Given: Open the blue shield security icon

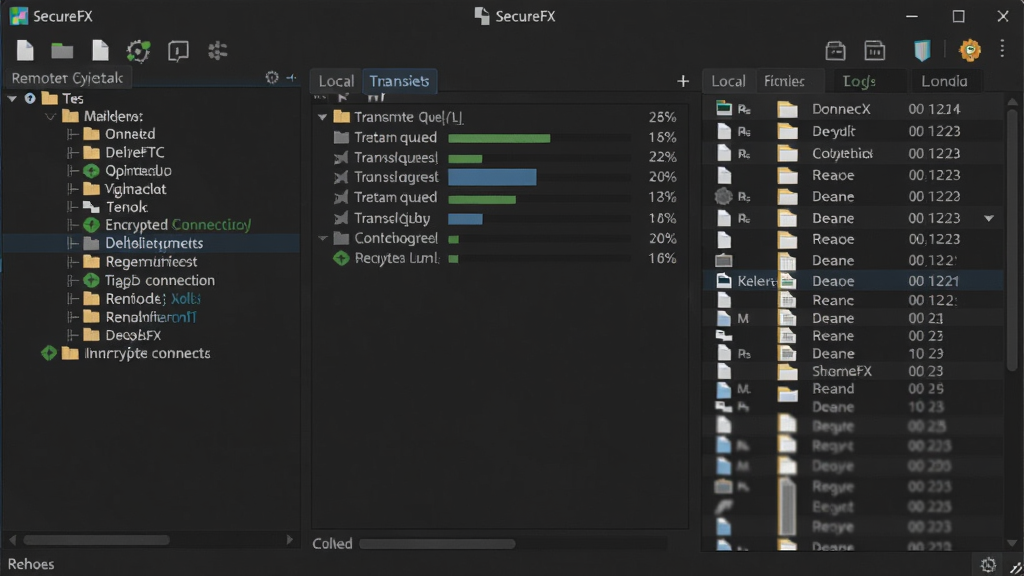Looking at the screenshot, I should tap(921, 50).
